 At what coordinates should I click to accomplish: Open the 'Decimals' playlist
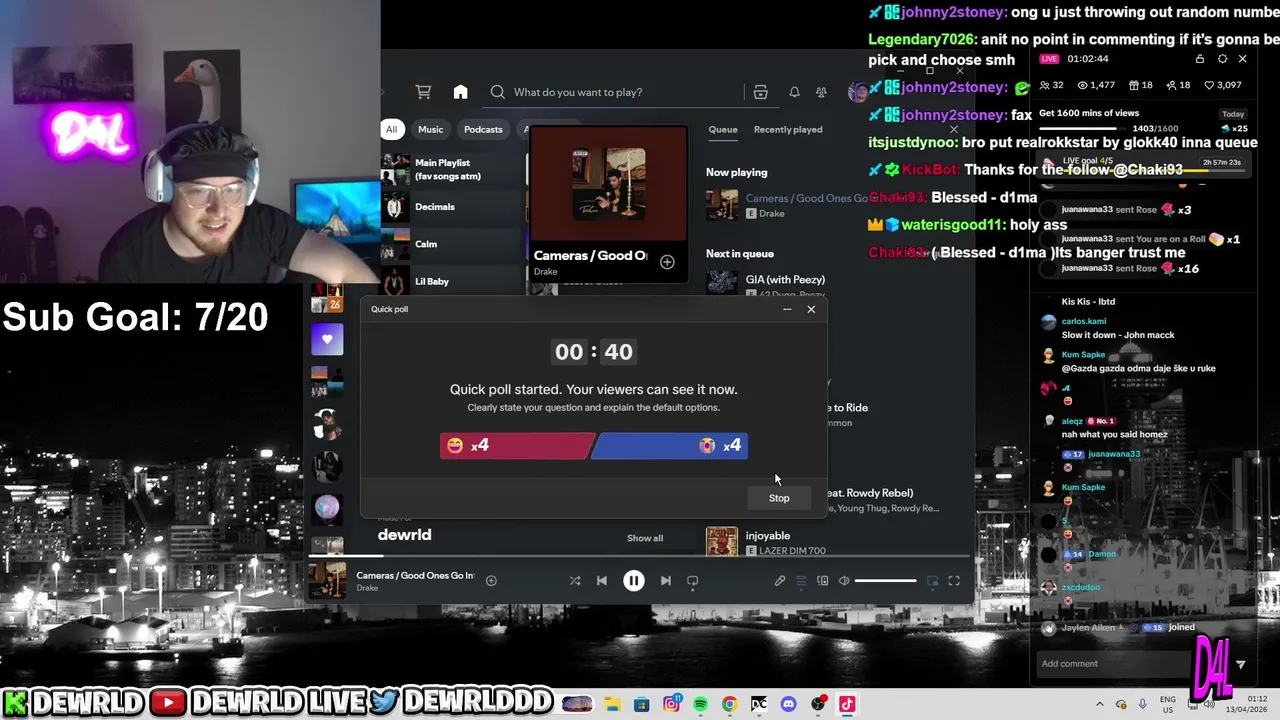point(452,207)
